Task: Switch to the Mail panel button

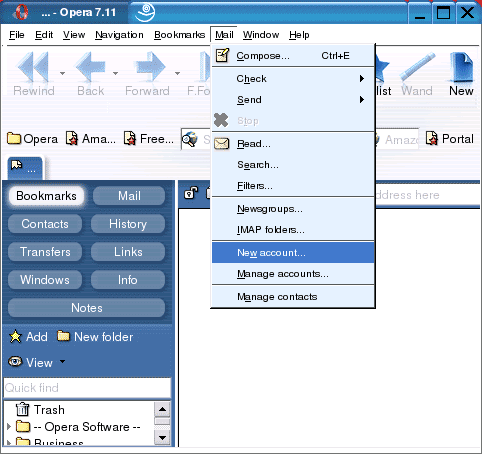Action: pos(129,196)
